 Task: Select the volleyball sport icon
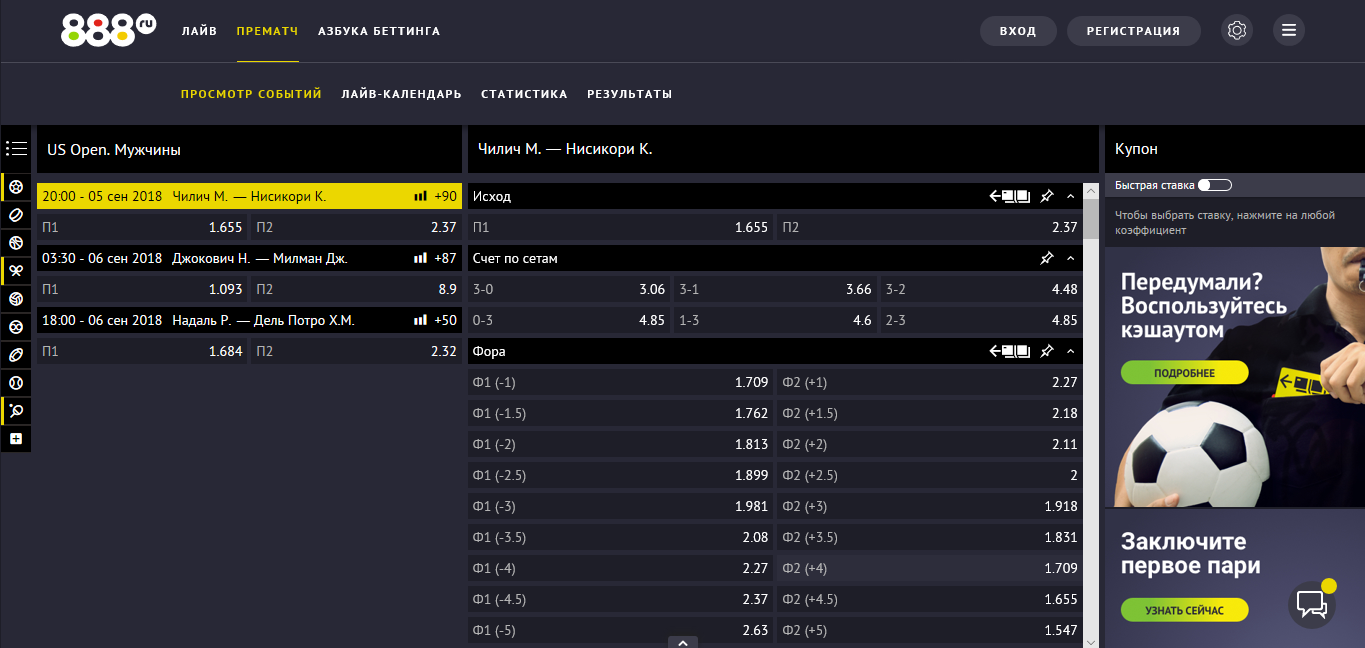click(16, 299)
